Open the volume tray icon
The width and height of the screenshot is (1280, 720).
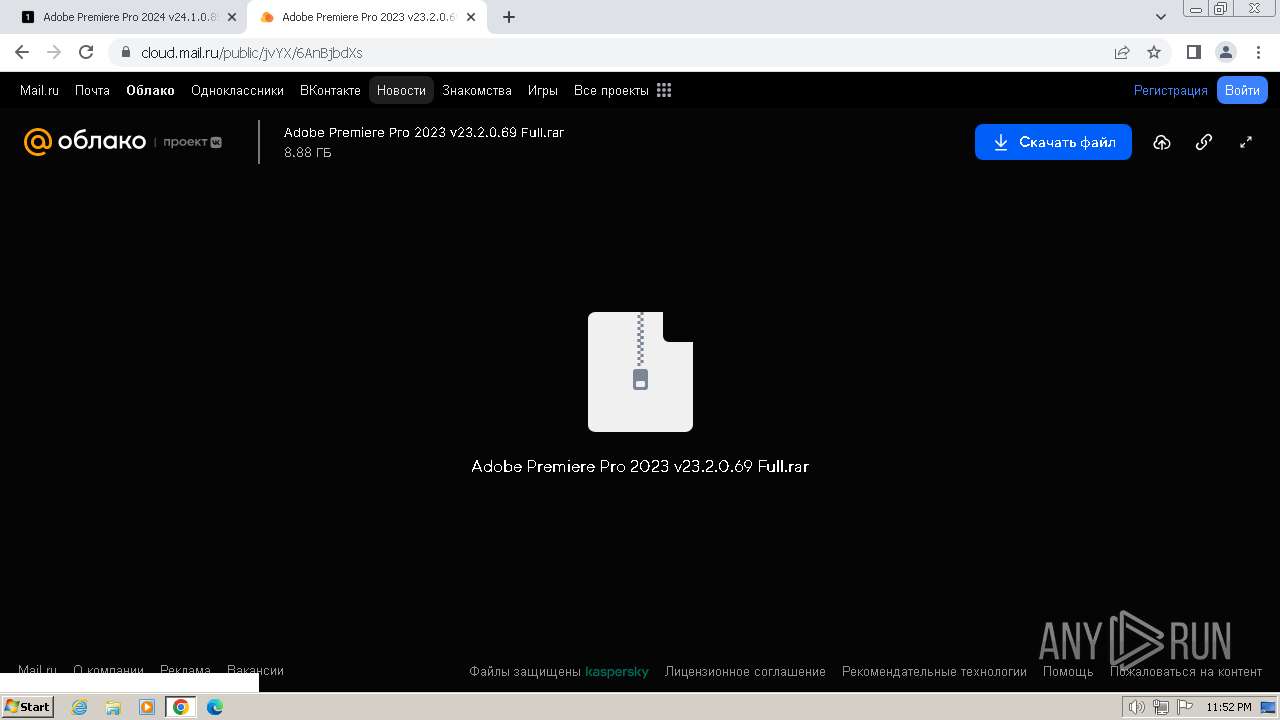point(1136,707)
